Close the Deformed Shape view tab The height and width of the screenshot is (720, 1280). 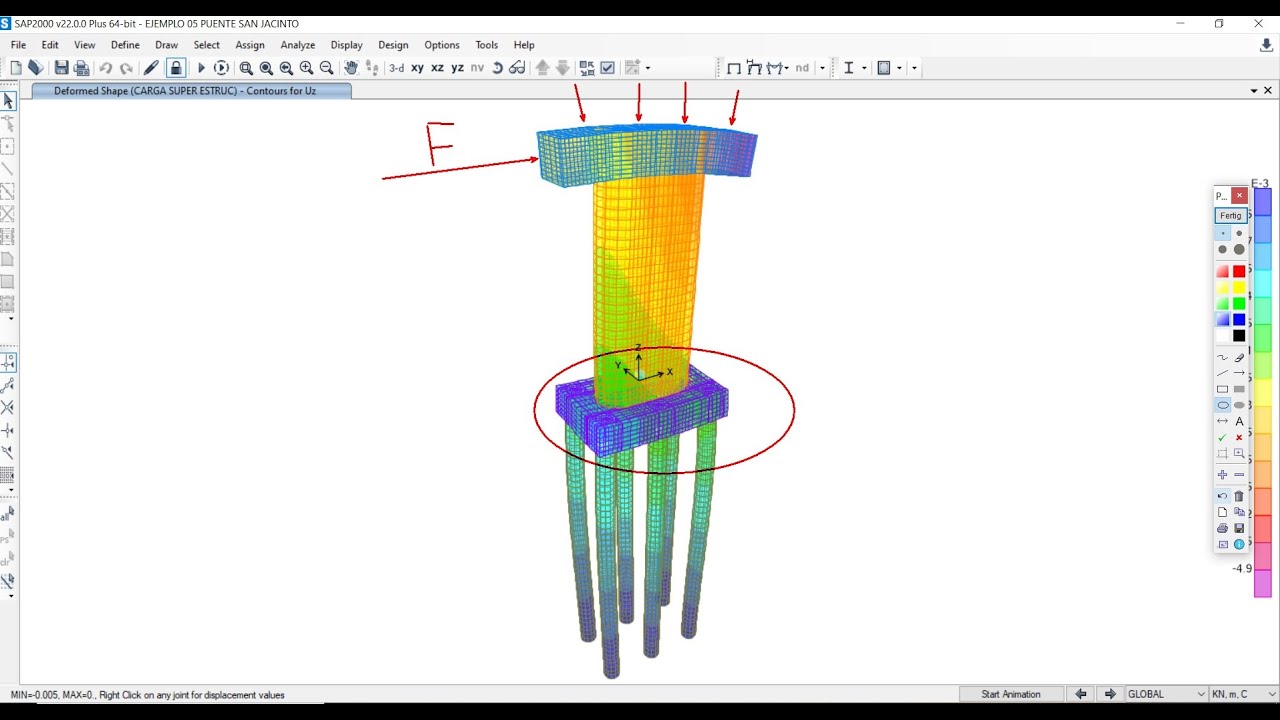click(1268, 91)
